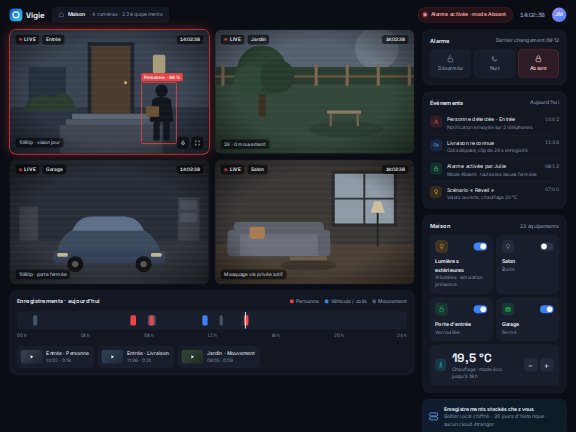Decrease temperature with the minus button
Screen dimensions: 576x432
pyautogui.click(x=530, y=366)
